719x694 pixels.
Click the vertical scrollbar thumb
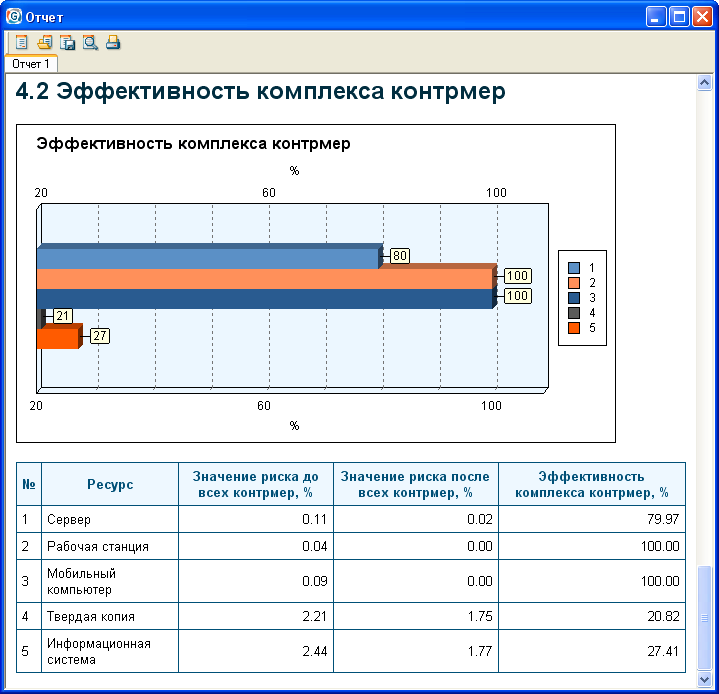point(704,618)
